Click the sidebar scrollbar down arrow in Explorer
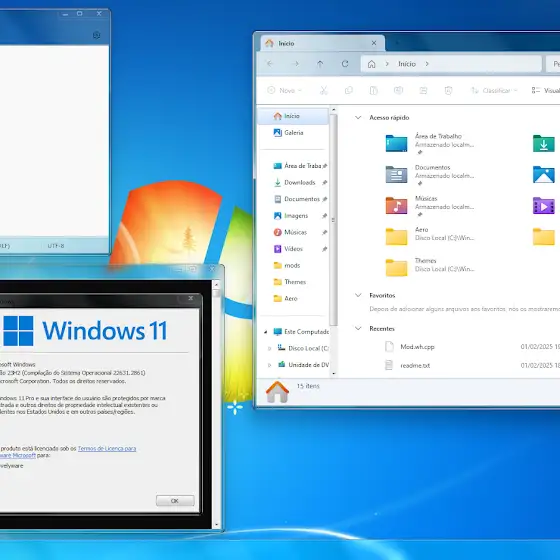The width and height of the screenshot is (560, 560). [334, 374]
